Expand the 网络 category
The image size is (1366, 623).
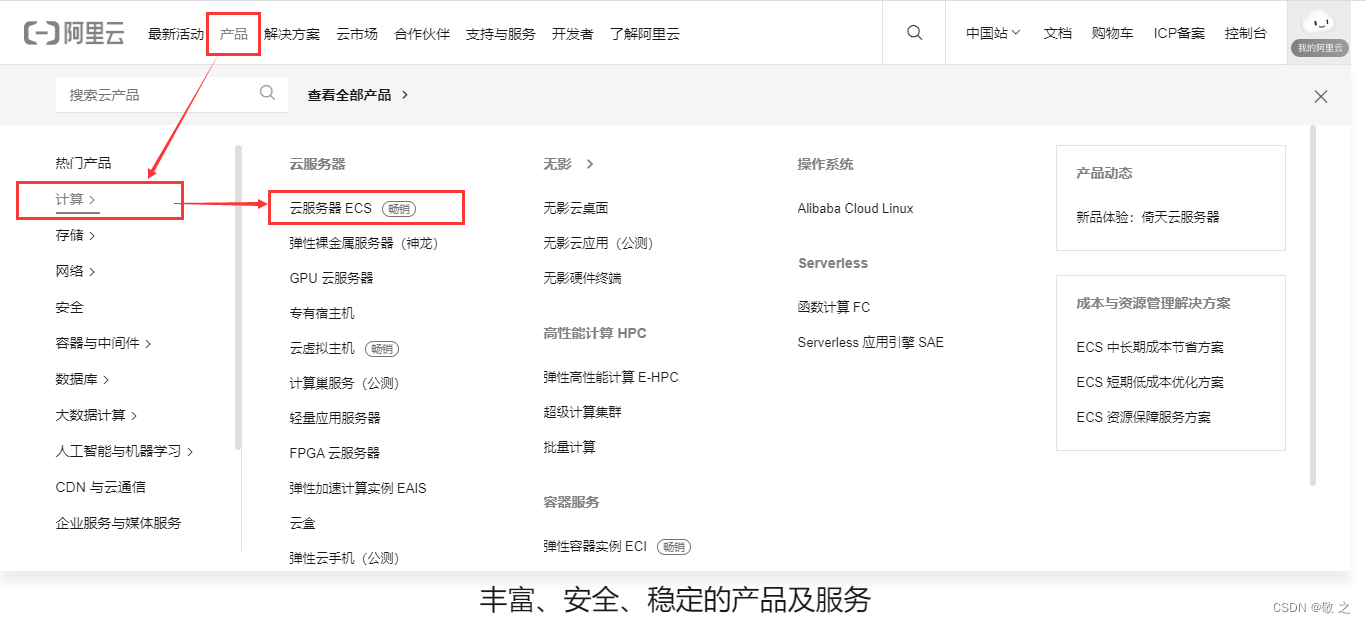pyautogui.click(x=76, y=272)
